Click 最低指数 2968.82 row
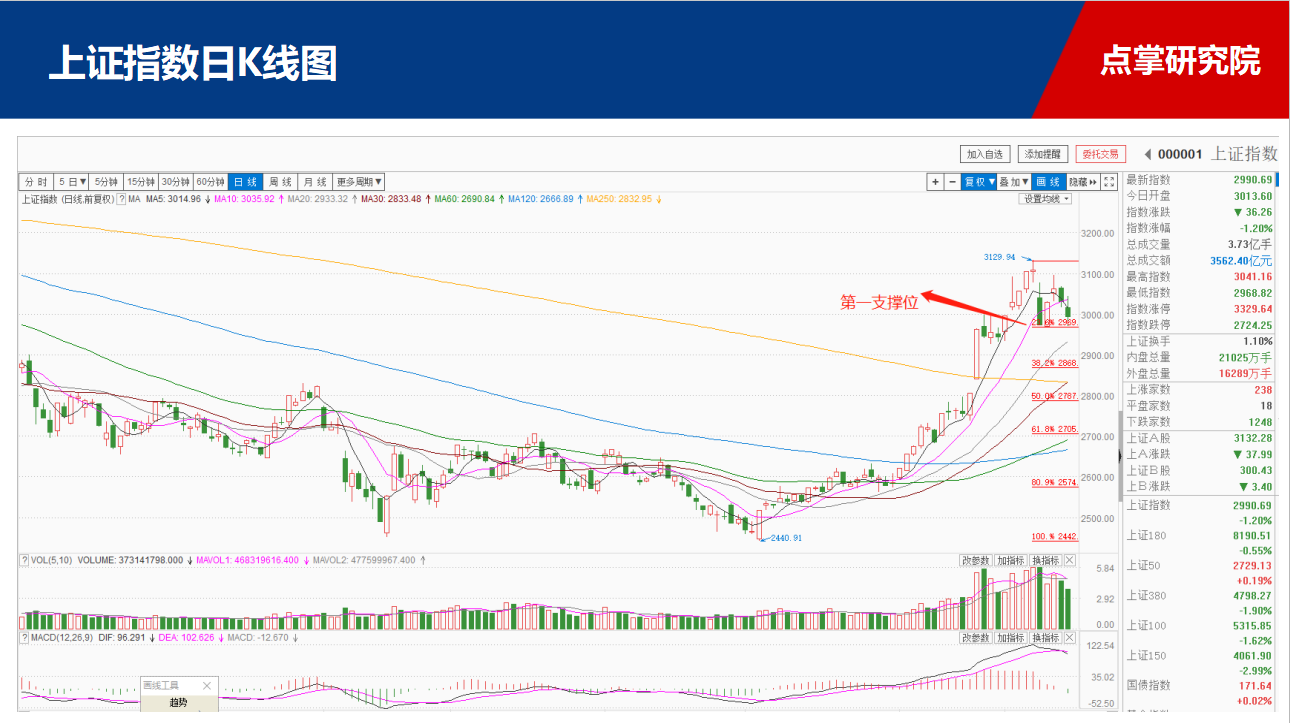Viewport: 1290px width, 723px height. (x=1199, y=292)
